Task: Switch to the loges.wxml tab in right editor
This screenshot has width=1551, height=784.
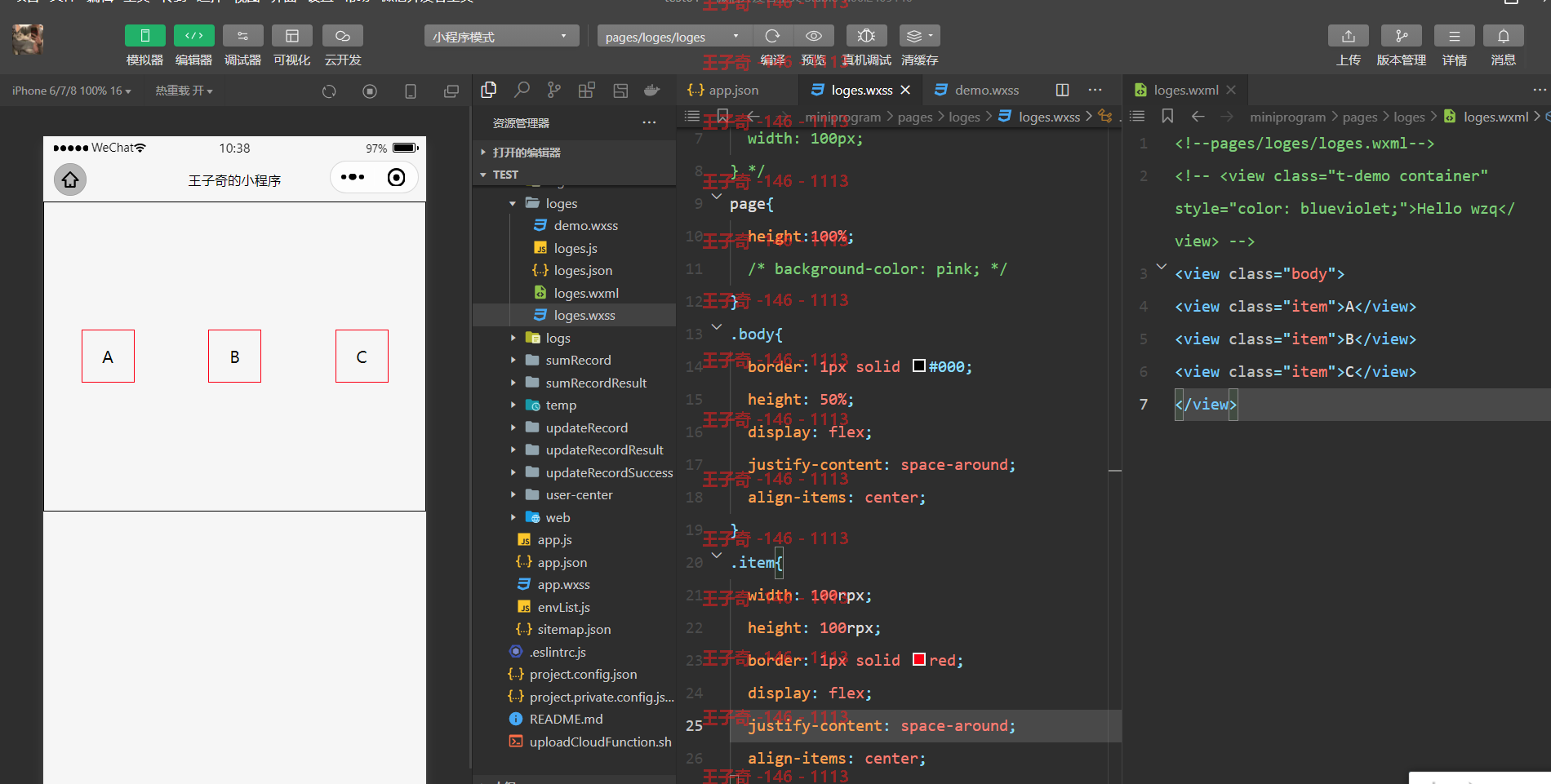Action: click(x=1186, y=90)
